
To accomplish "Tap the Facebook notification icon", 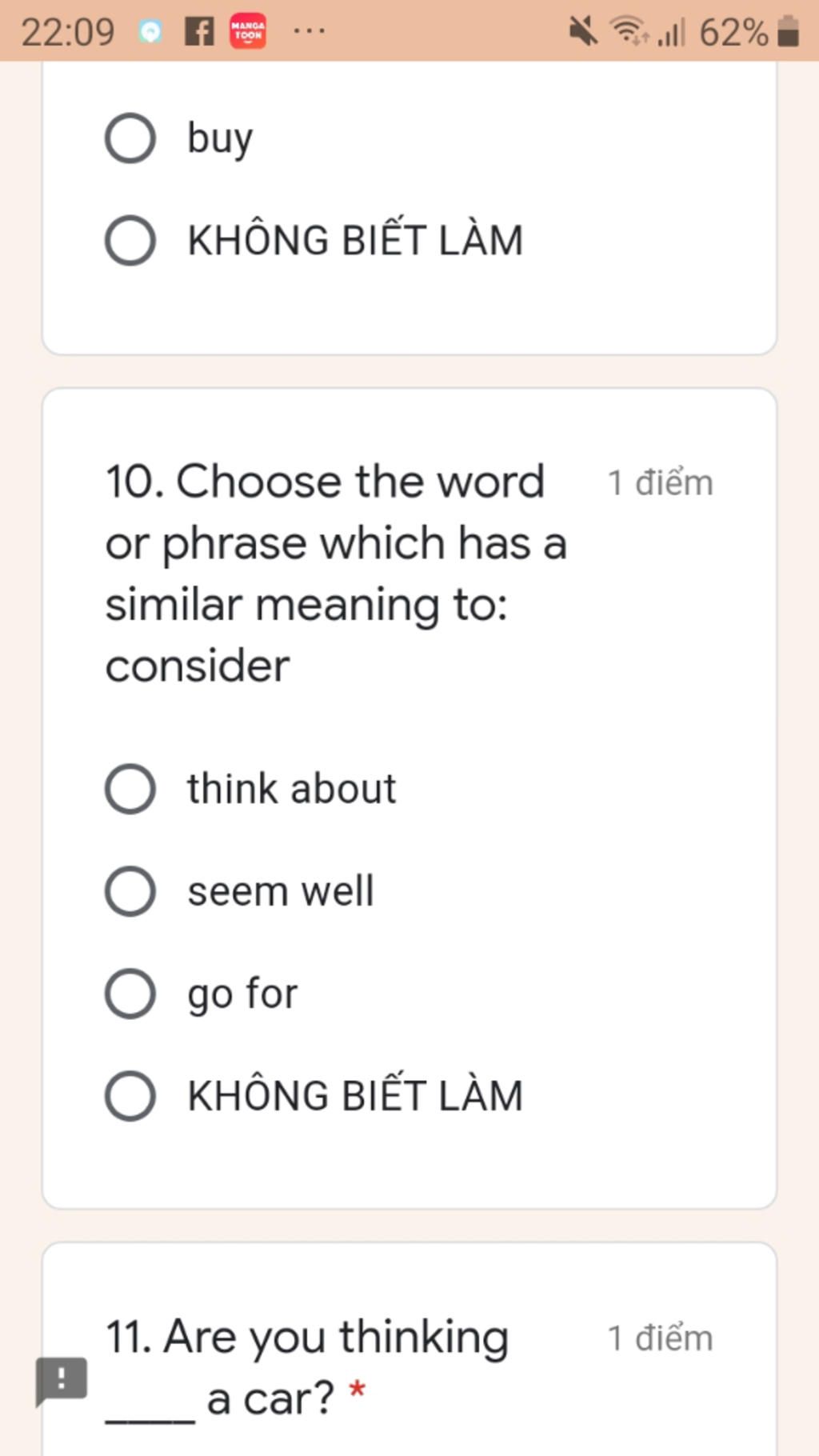I will 199,32.
